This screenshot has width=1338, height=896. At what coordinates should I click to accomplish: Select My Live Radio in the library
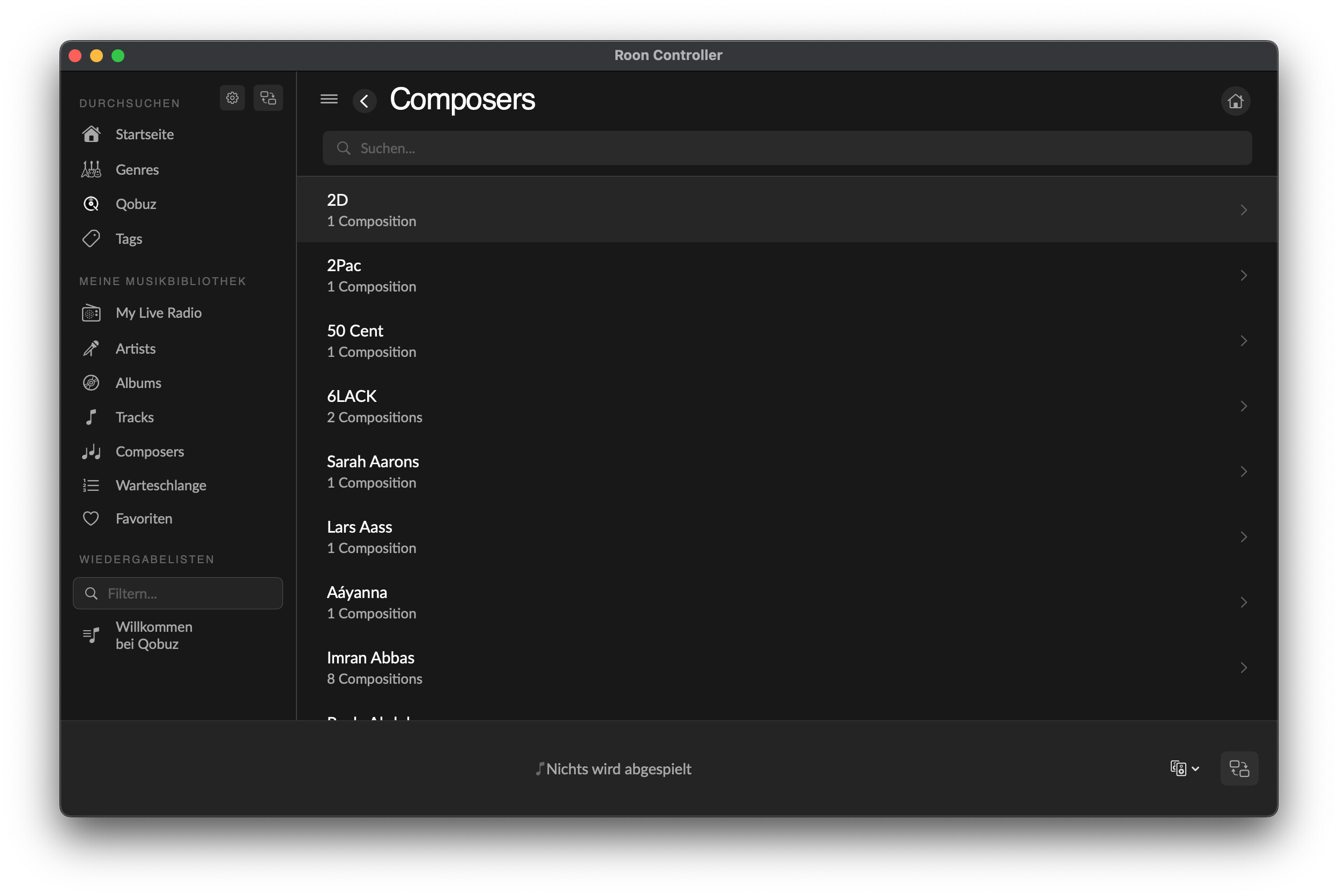coord(158,312)
